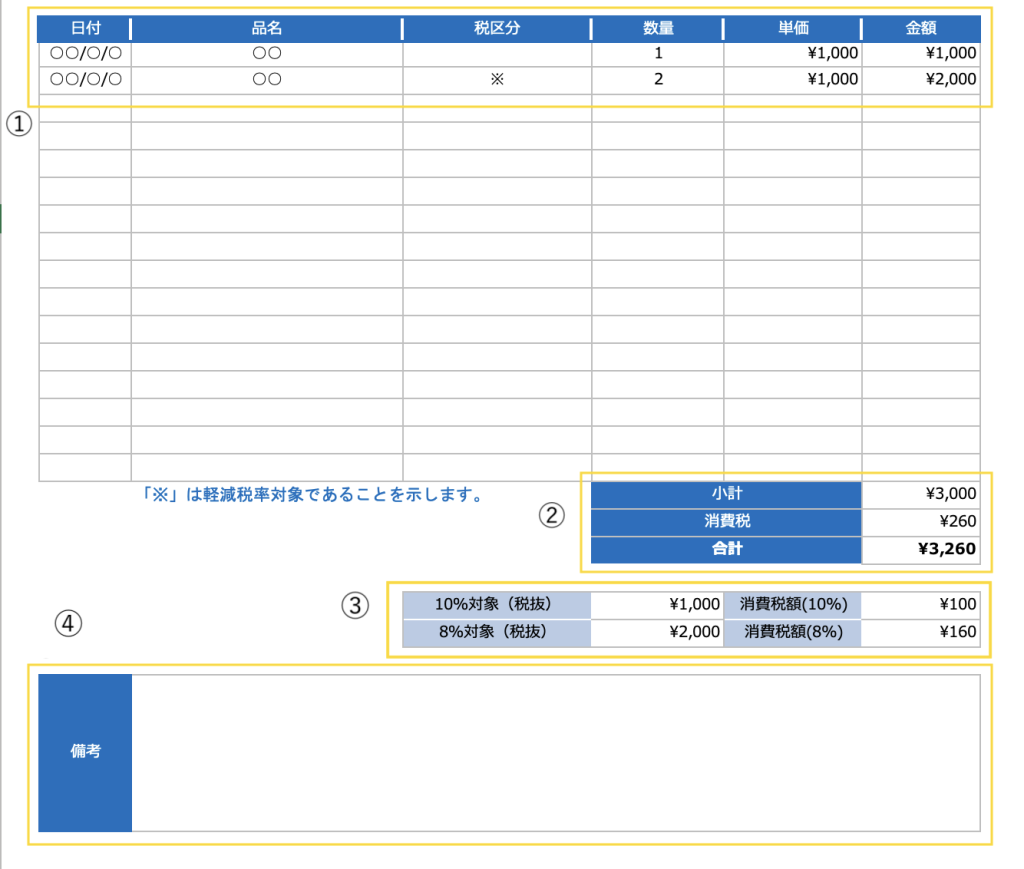Click the blue 備考 label cell
The height and width of the screenshot is (869, 1024).
tap(85, 752)
